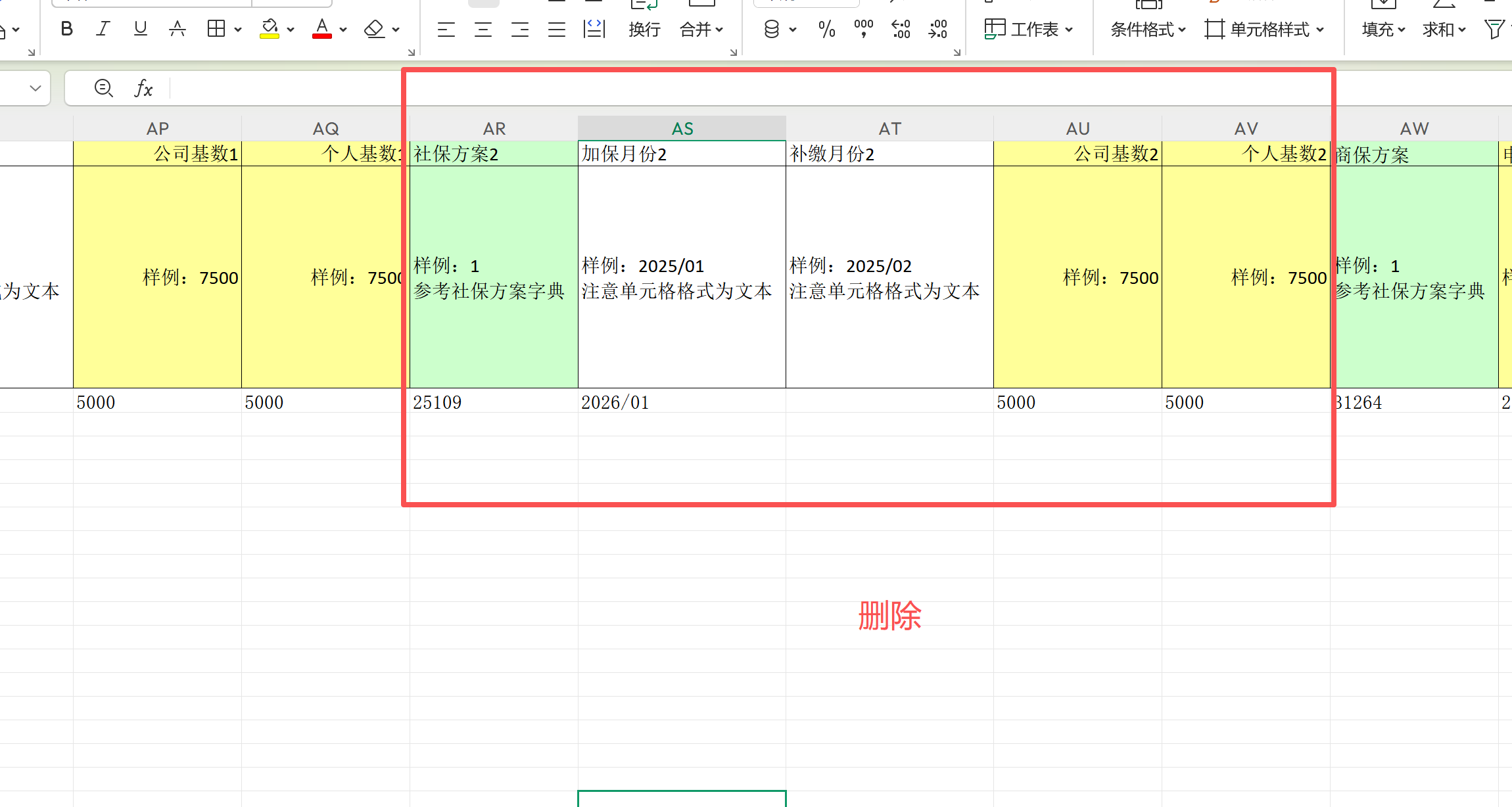This screenshot has height=807, width=1512.
Task: Toggle italic formatting
Action: click(103, 29)
